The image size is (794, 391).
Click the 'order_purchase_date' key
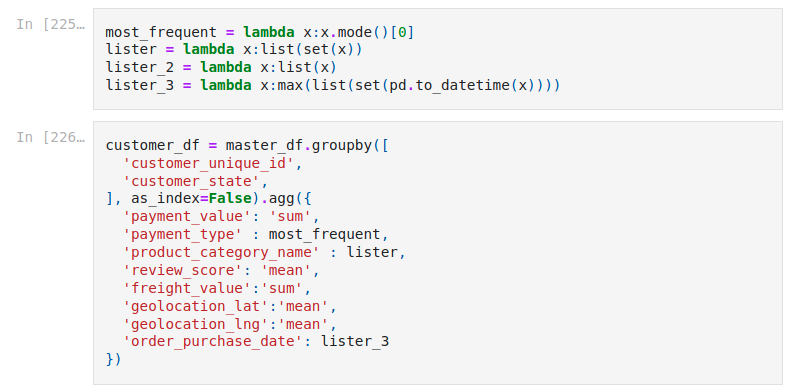213,341
